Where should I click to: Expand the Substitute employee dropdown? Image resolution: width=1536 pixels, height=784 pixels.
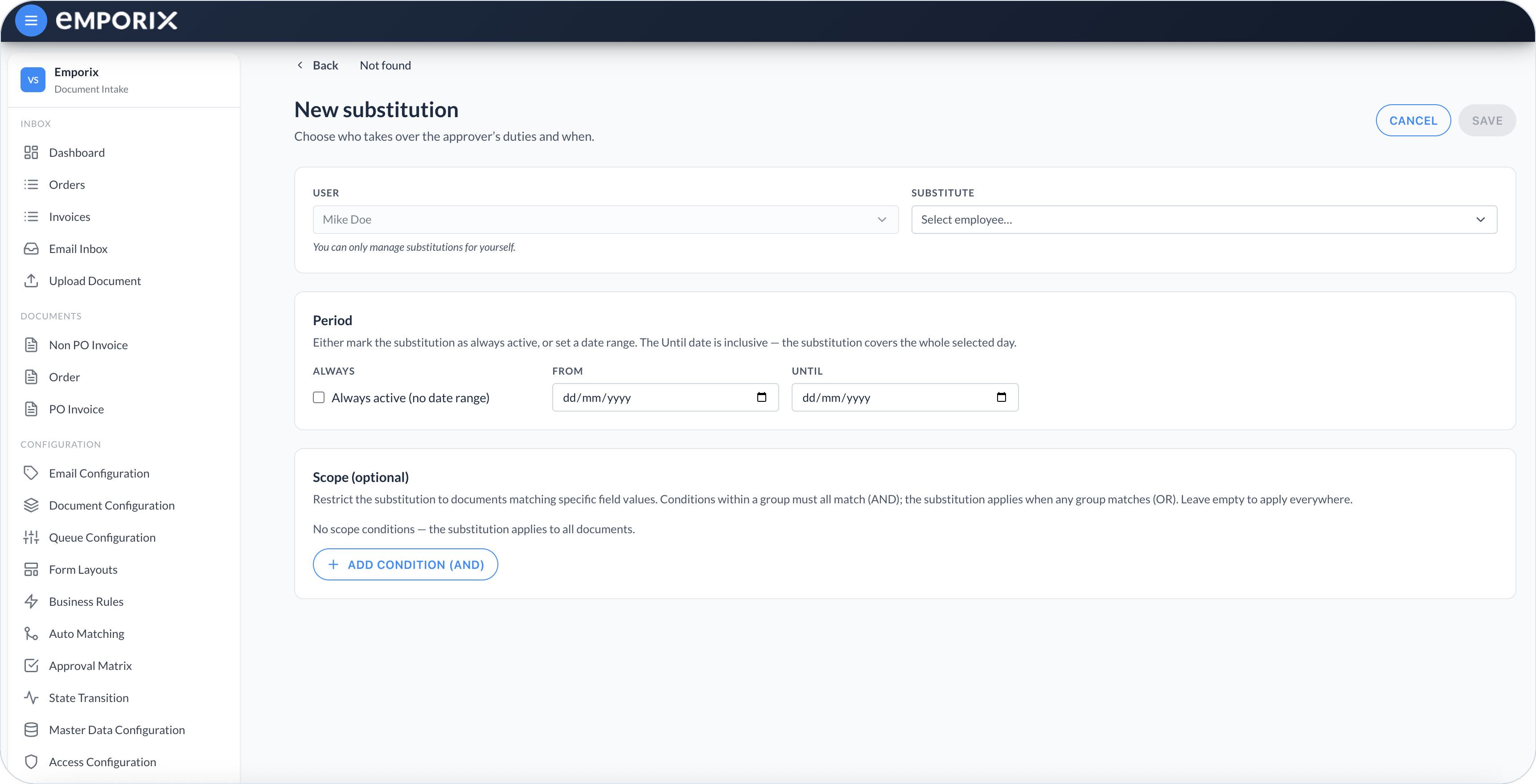pyautogui.click(x=1204, y=220)
